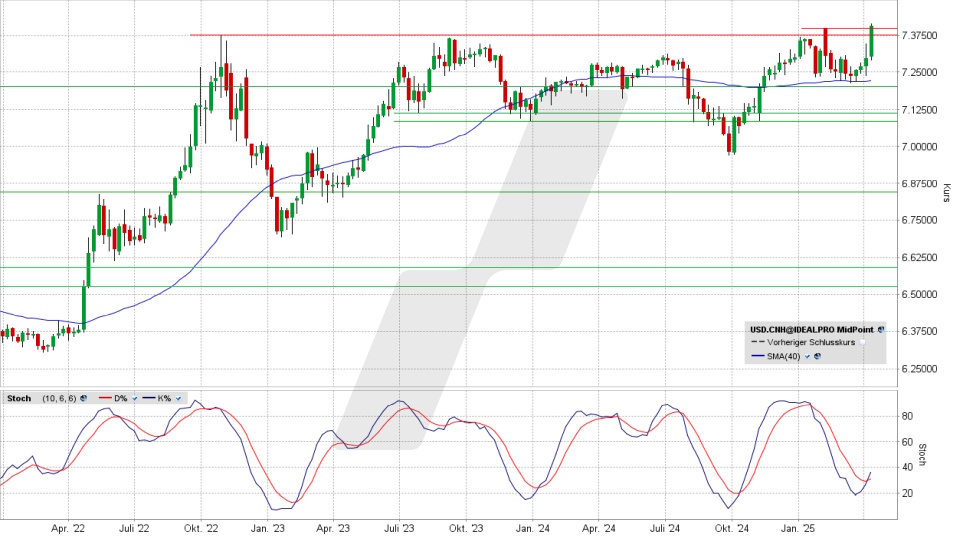This screenshot has width=960, height=540.
Task: Click the Jan. '25 date axis label
Action: [x=798, y=528]
